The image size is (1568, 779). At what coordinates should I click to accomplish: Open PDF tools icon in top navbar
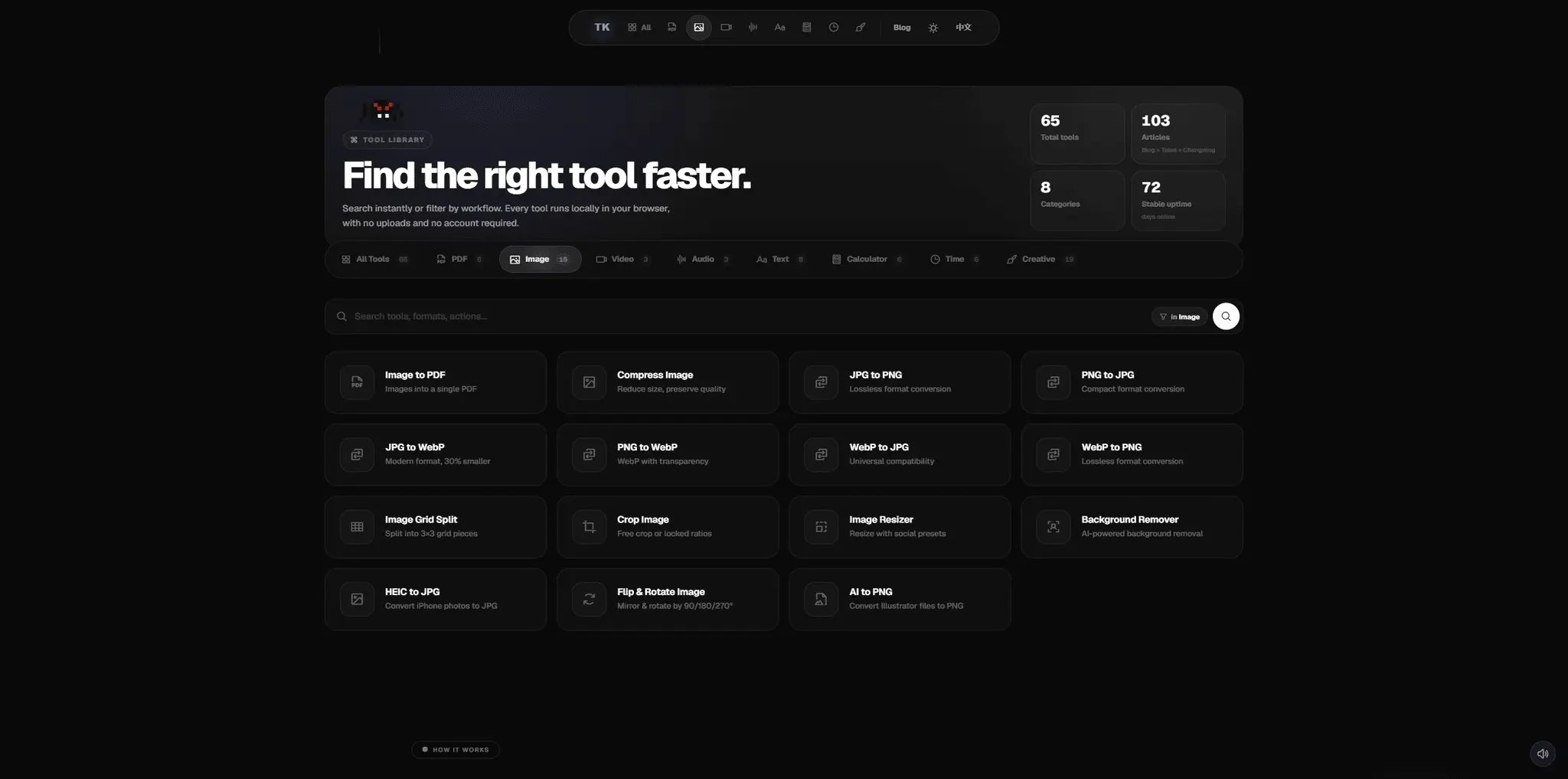pos(671,28)
